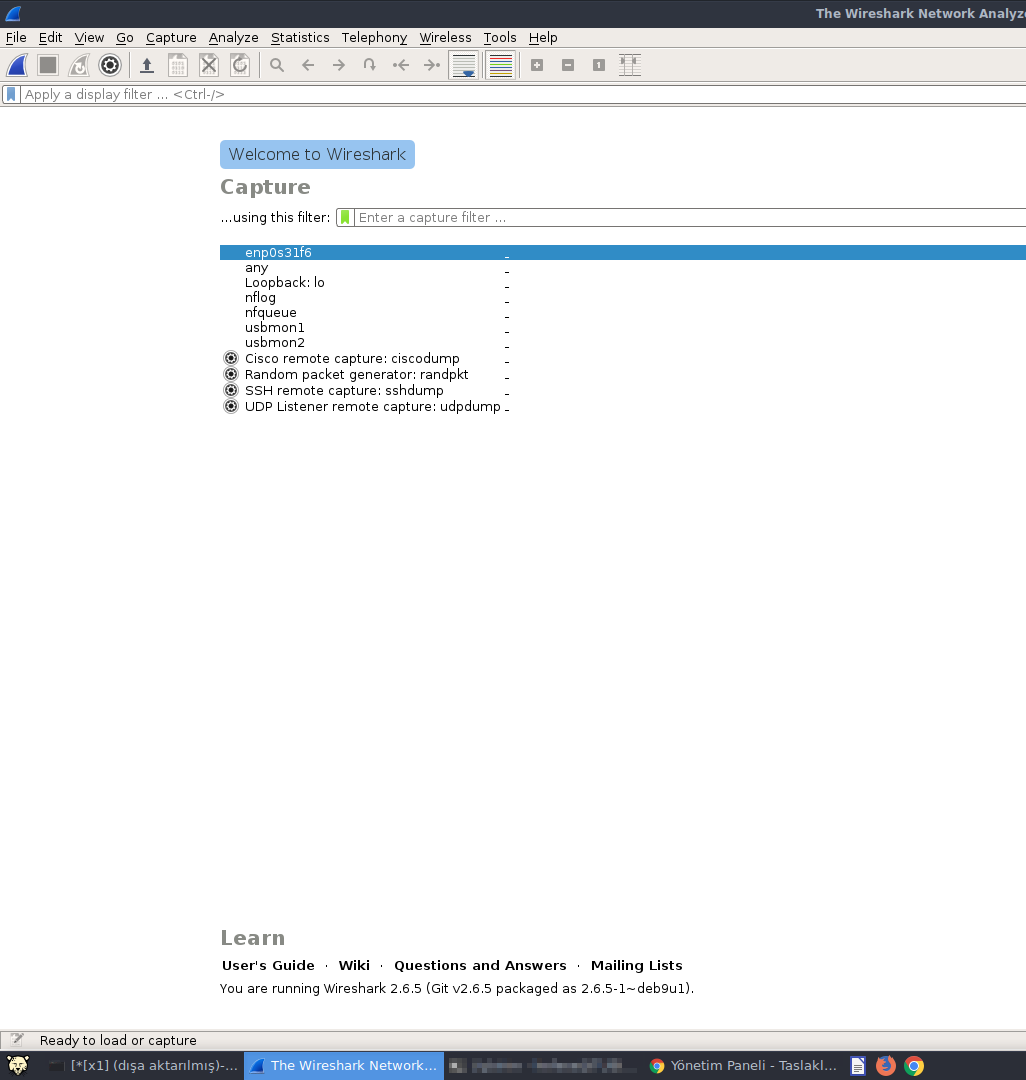Open the Statistics menu
The image size is (1026, 1080).
[x=300, y=38]
